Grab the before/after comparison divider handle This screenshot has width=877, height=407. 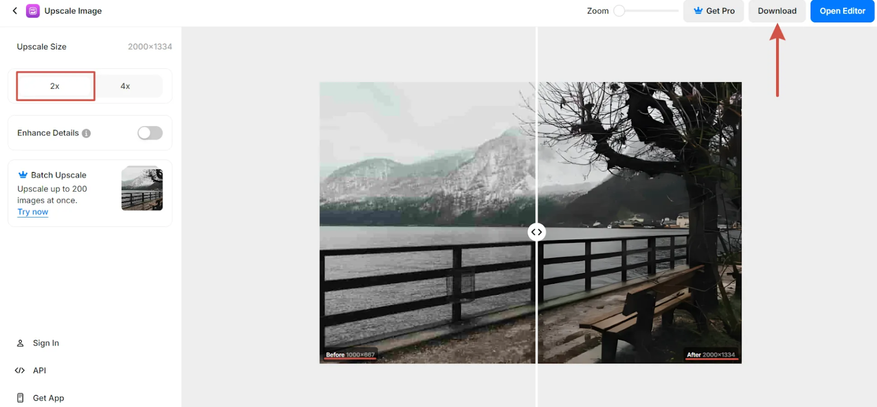(536, 232)
